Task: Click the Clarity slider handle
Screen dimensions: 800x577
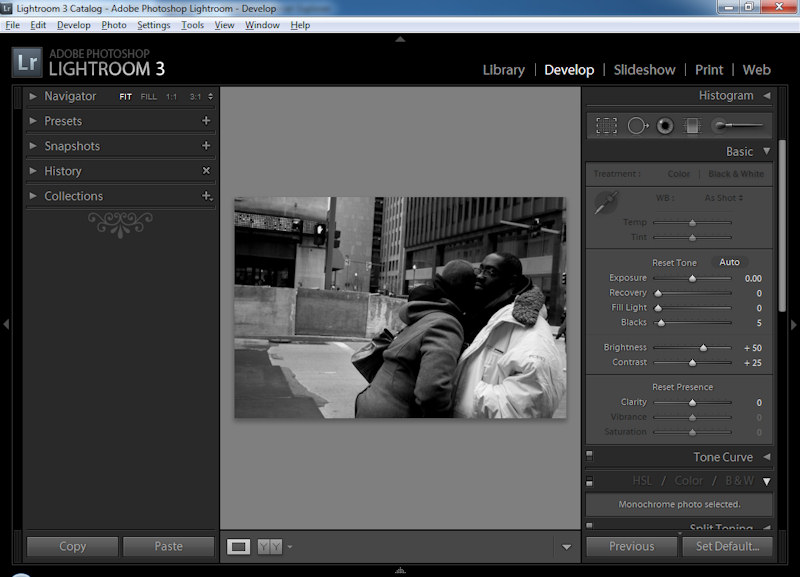Action: click(692, 403)
